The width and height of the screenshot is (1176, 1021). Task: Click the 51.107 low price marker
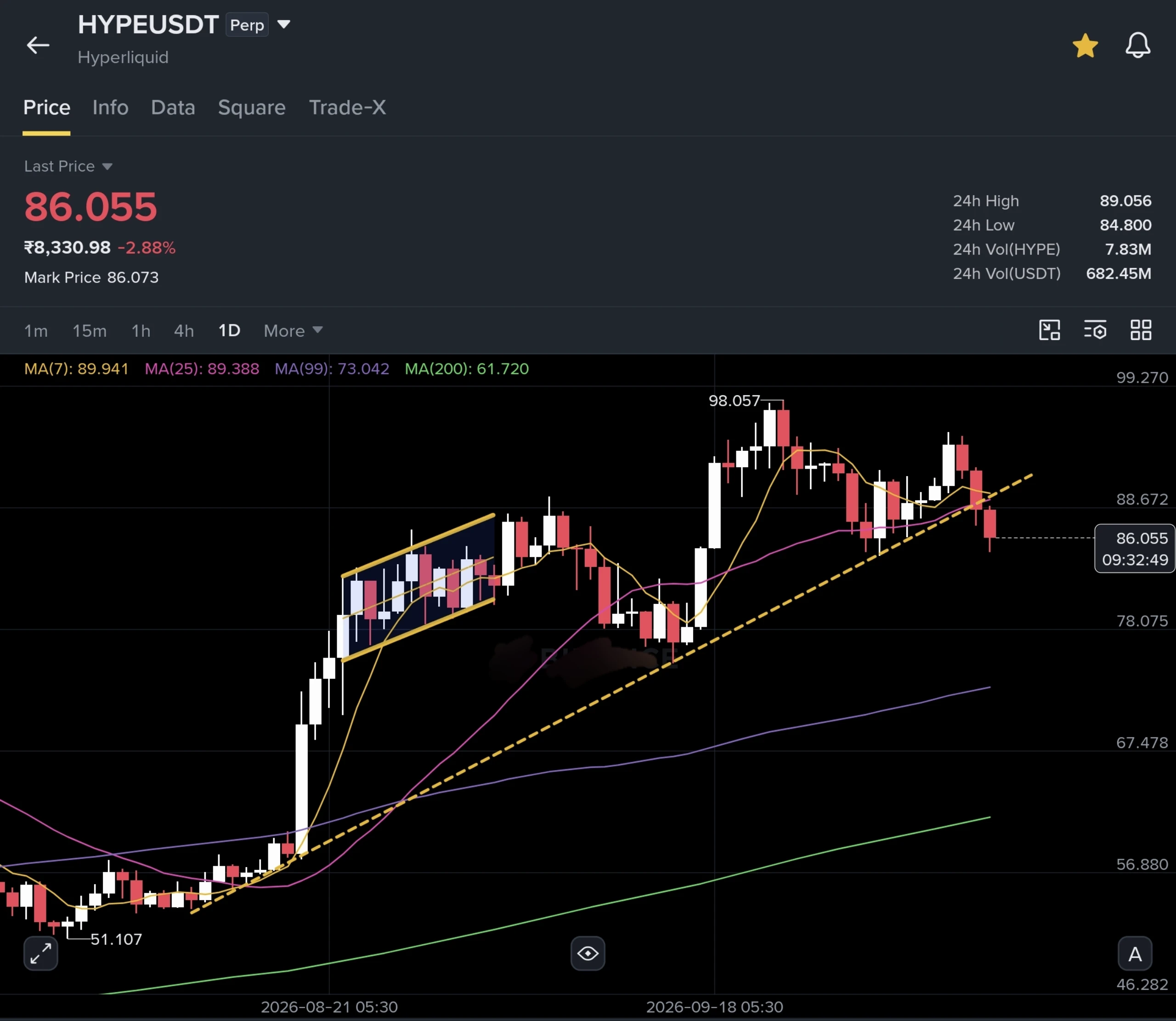click(x=116, y=939)
